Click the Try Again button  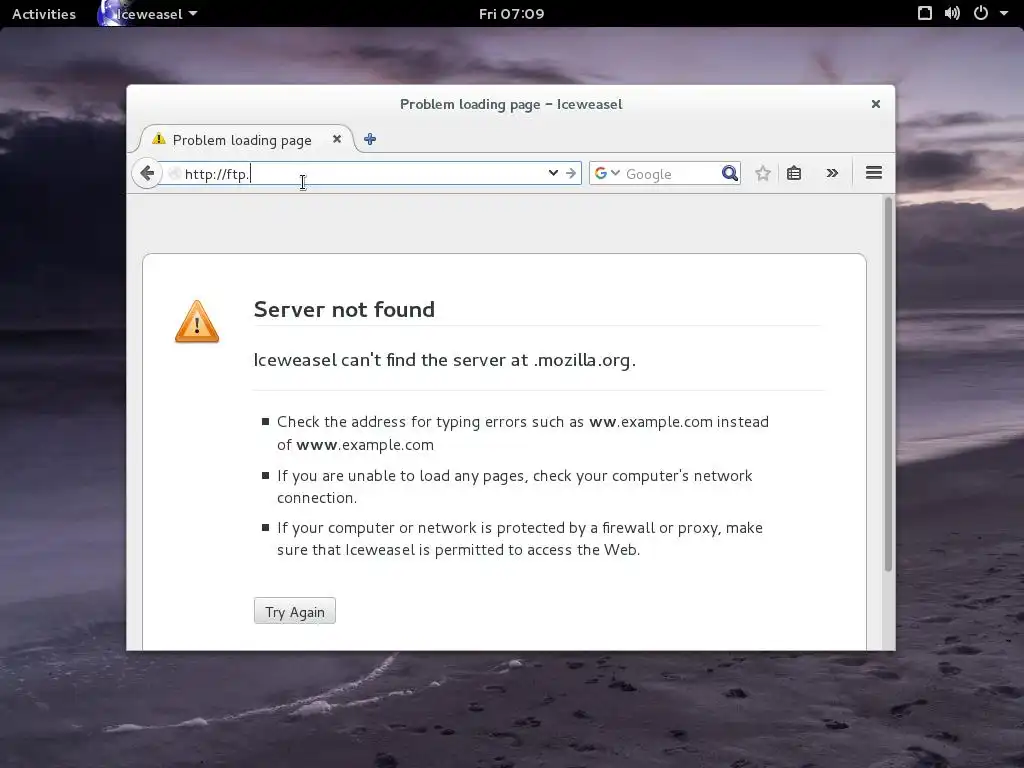tap(295, 611)
